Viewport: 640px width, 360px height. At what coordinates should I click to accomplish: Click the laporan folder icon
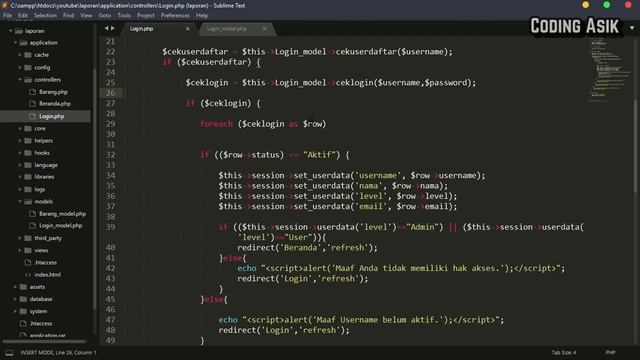[19, 31]
